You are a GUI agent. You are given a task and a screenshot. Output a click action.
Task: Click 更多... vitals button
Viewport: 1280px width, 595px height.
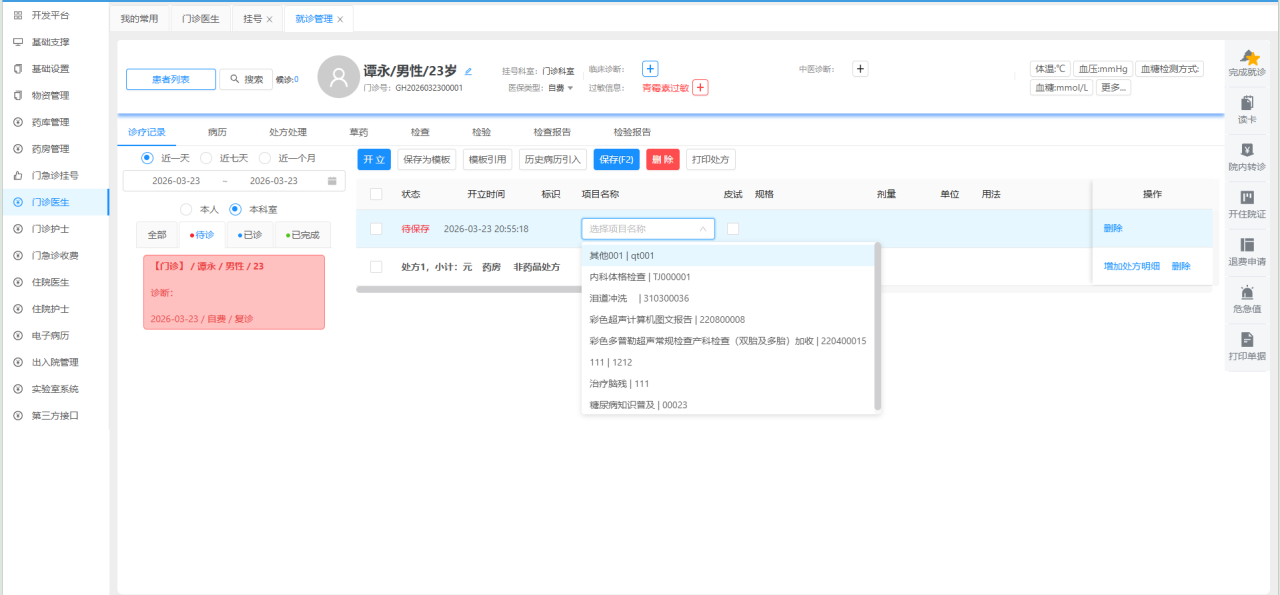click(x=1113, y=88)
